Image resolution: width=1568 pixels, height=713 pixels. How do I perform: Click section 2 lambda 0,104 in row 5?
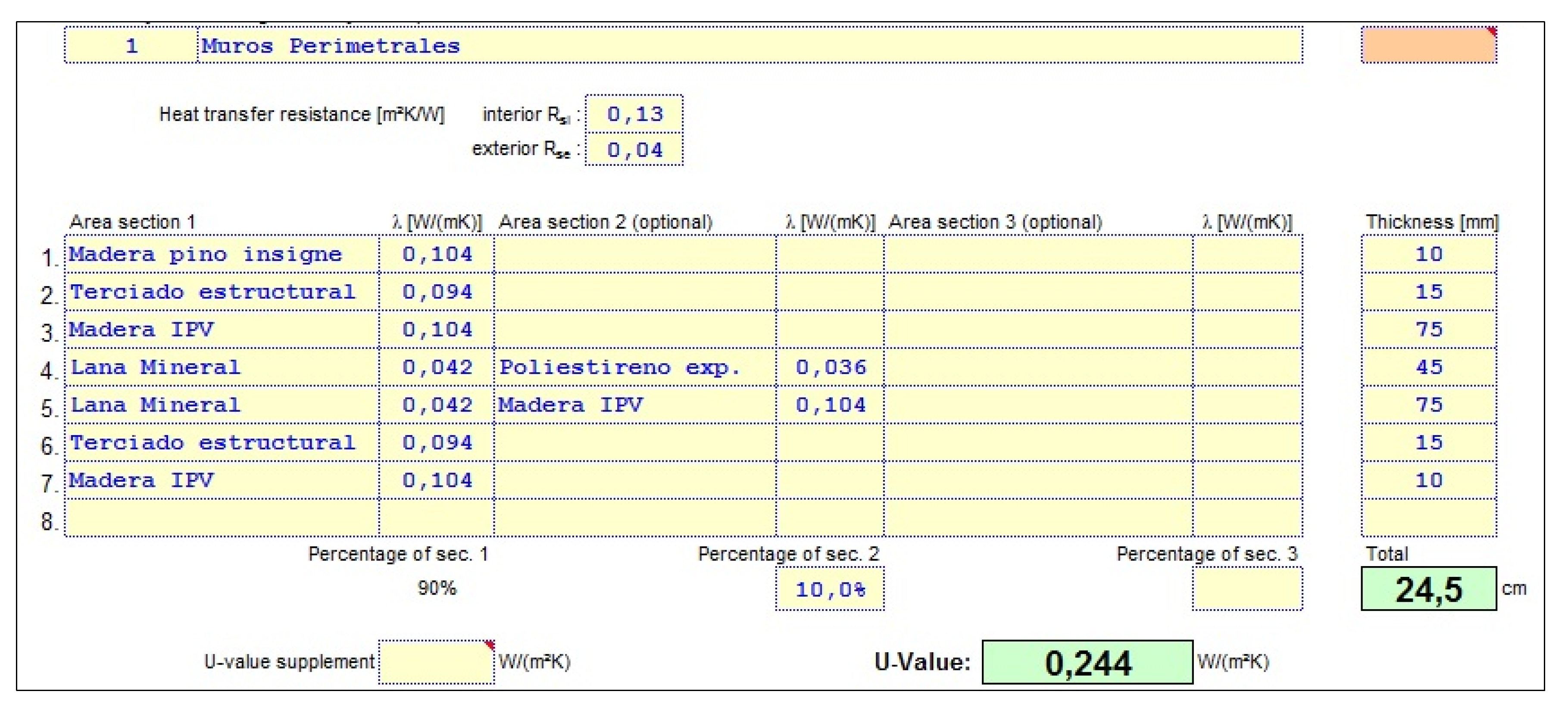[830, 405]
